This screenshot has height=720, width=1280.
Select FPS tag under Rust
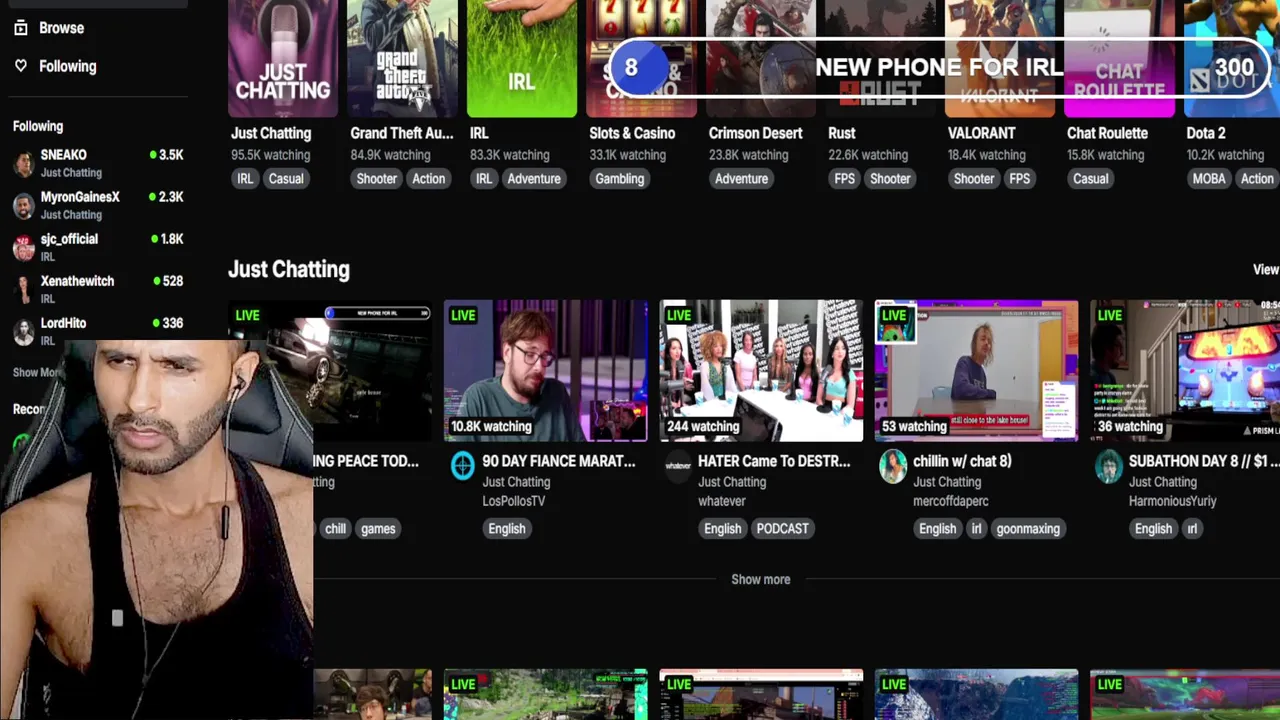pos(845,179)
